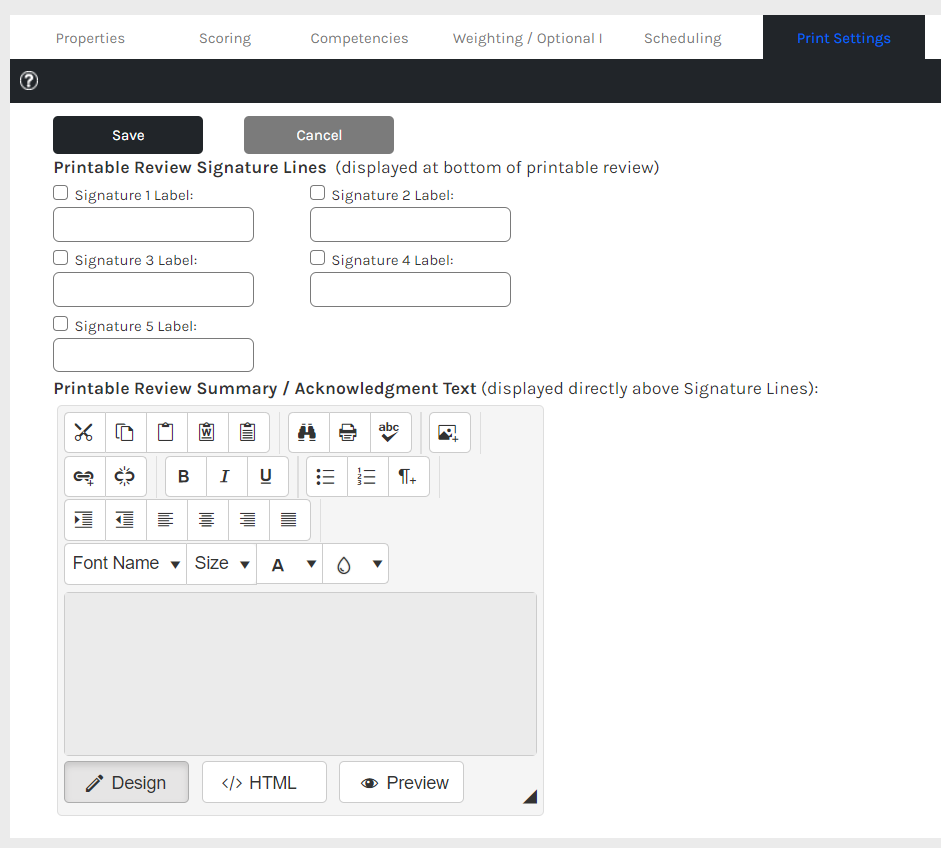Viewport: 941px width, 848px height.
Task: Click the Indent icon
Action: click(84, 520)
